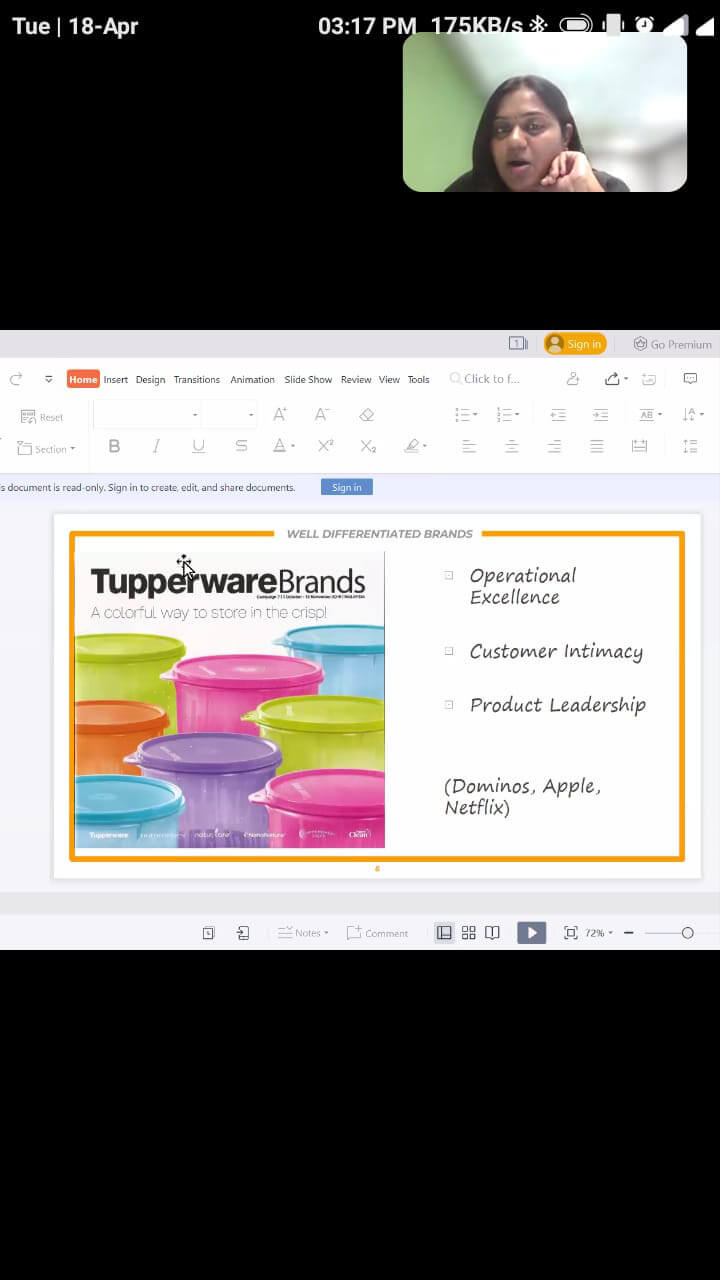720x1280 pixels.
Task: Expand the font color dropdown arrow
Action: point(293,447)
